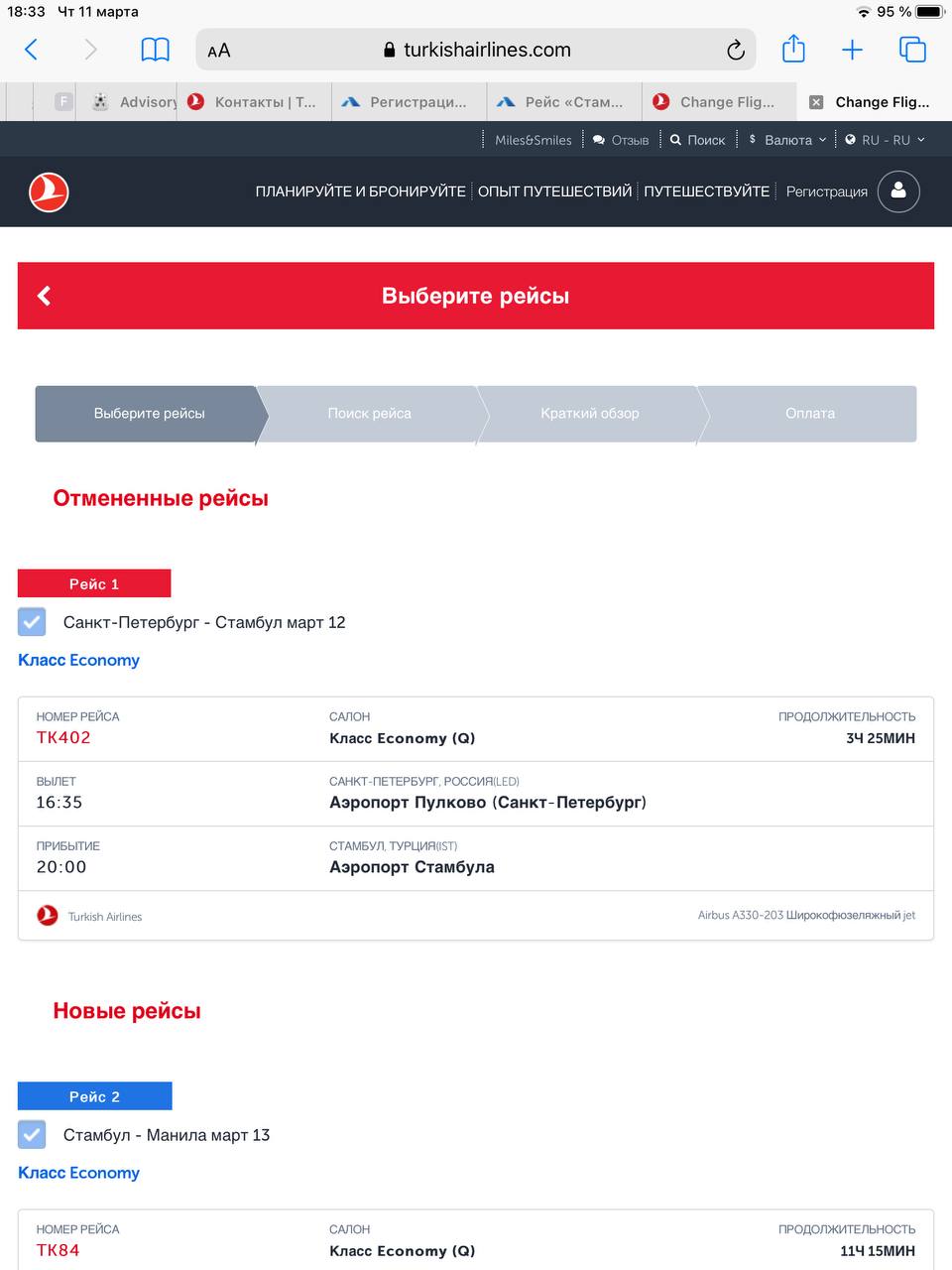Open Safari bookmarks book icon
Image resolution: width=952 pixels, height=1270 pixels.
tap(156, 50)
